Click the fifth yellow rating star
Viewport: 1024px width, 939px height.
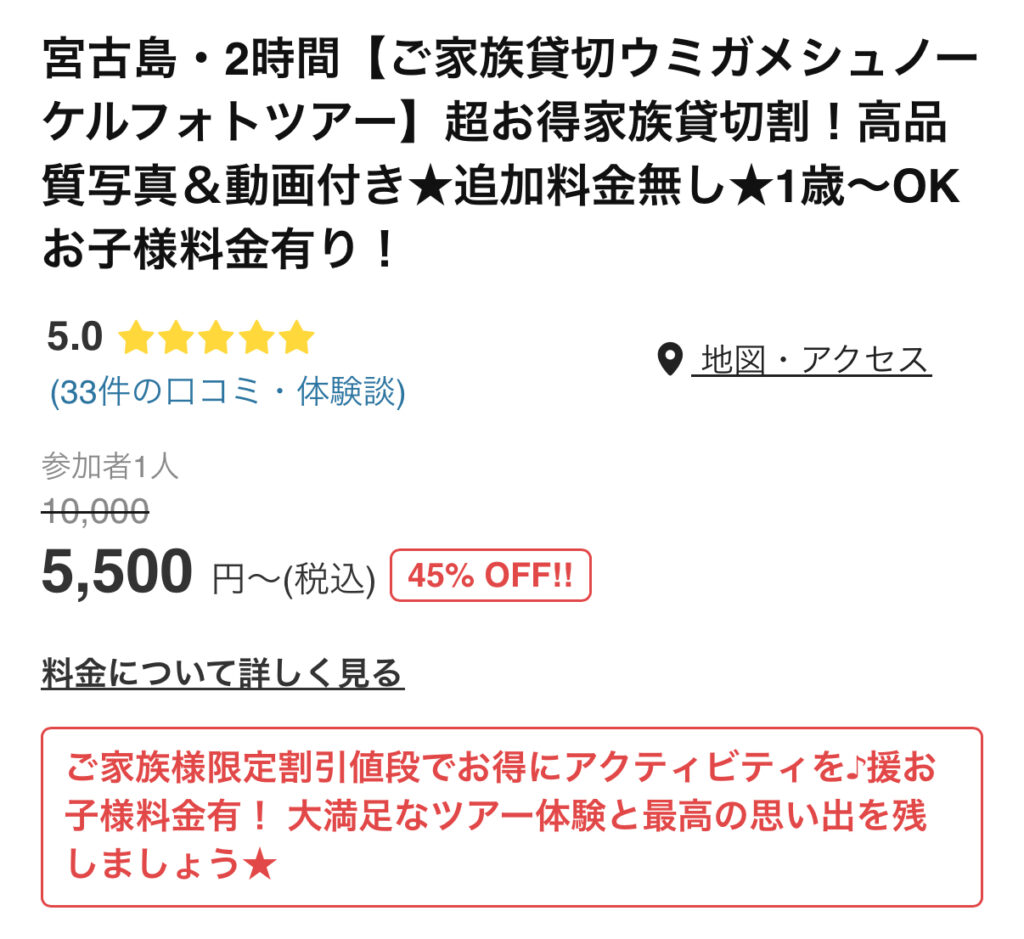296,339
